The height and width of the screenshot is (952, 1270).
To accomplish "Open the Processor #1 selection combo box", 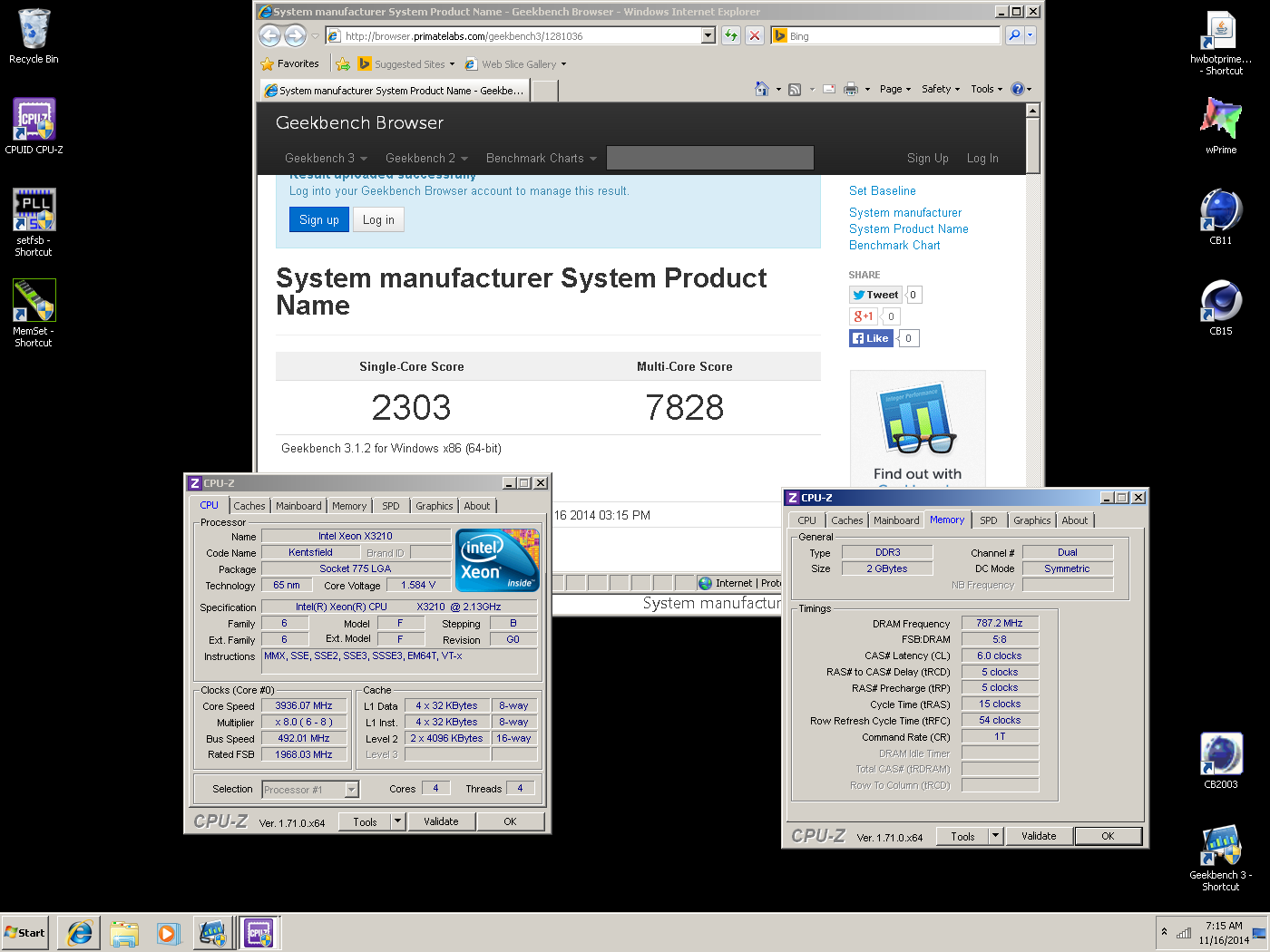I will (x=310, y=790).
